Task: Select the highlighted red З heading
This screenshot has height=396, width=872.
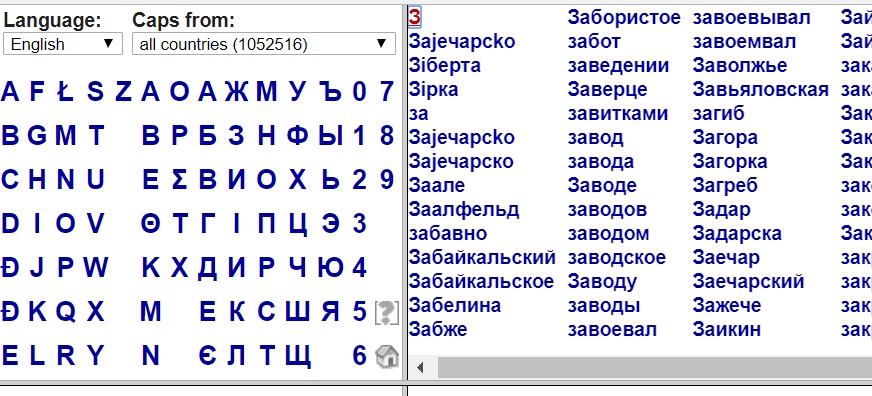Action: [414, 17]
